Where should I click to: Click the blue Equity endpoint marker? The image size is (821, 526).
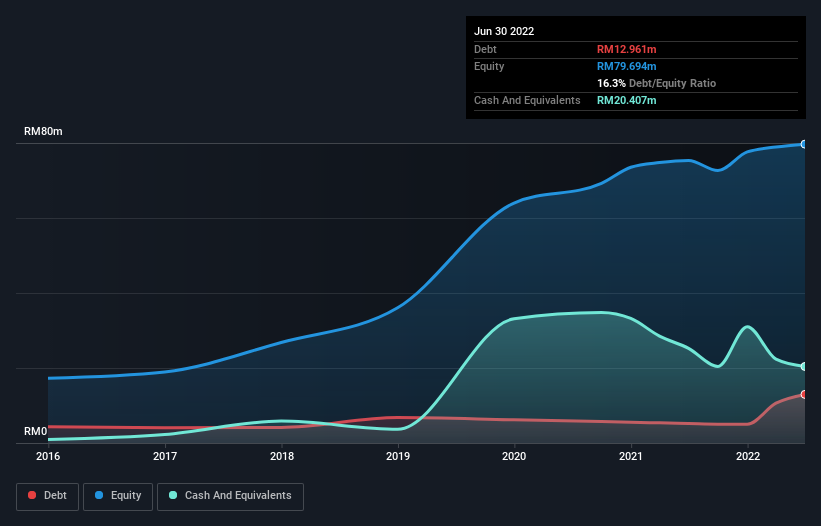point(804,144)
